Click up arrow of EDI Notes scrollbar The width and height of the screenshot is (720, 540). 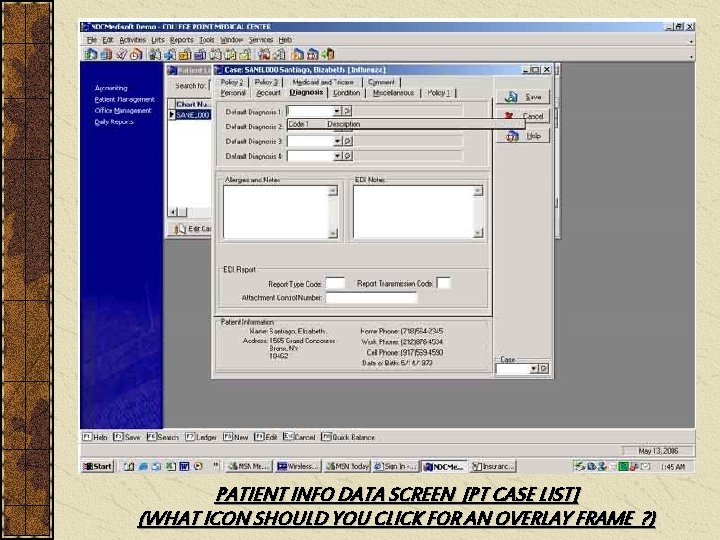478,191
